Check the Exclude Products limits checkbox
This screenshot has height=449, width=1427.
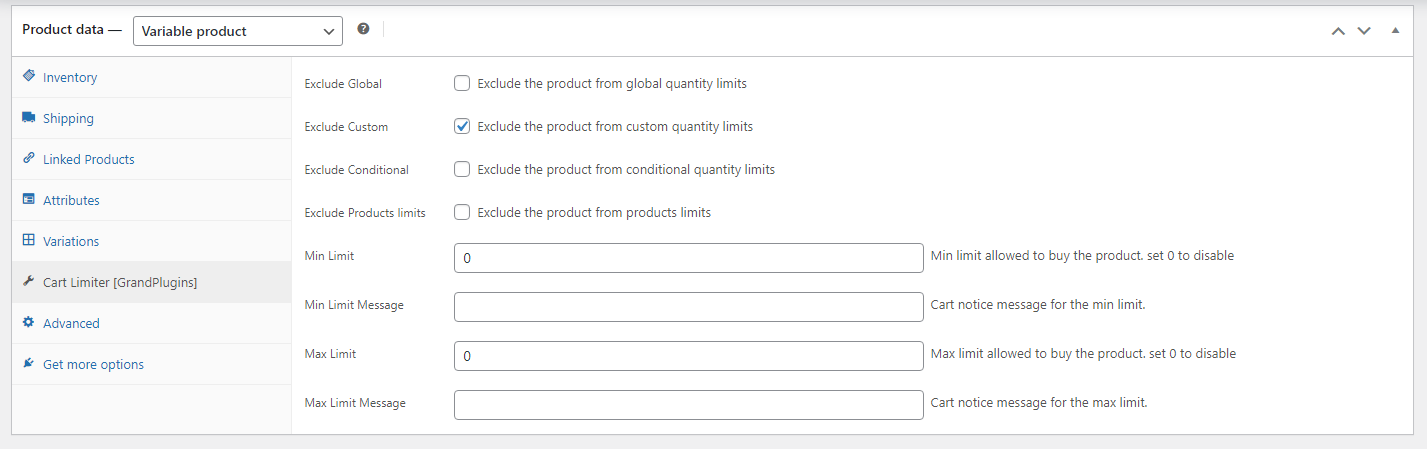tap(462, 212)
